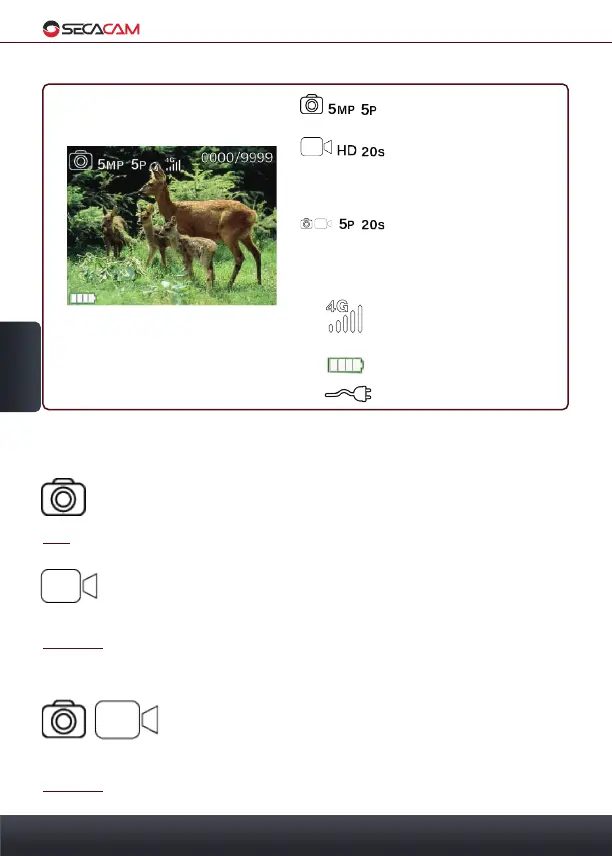The image size is (612, 856).
Task: Click the deer preview screen image
Action: point(172,225)
